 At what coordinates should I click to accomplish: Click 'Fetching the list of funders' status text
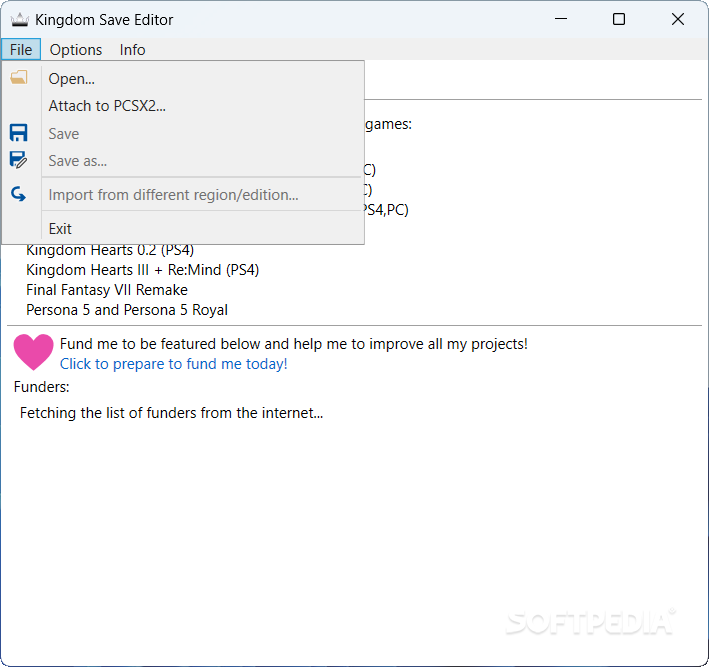[x=171, y=413]
